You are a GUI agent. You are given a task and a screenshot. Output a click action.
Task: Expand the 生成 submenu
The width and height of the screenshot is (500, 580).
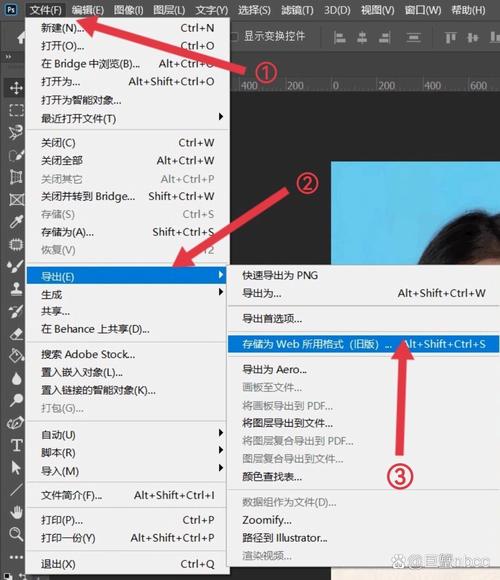pyautogui.click(x=127, y=294)
